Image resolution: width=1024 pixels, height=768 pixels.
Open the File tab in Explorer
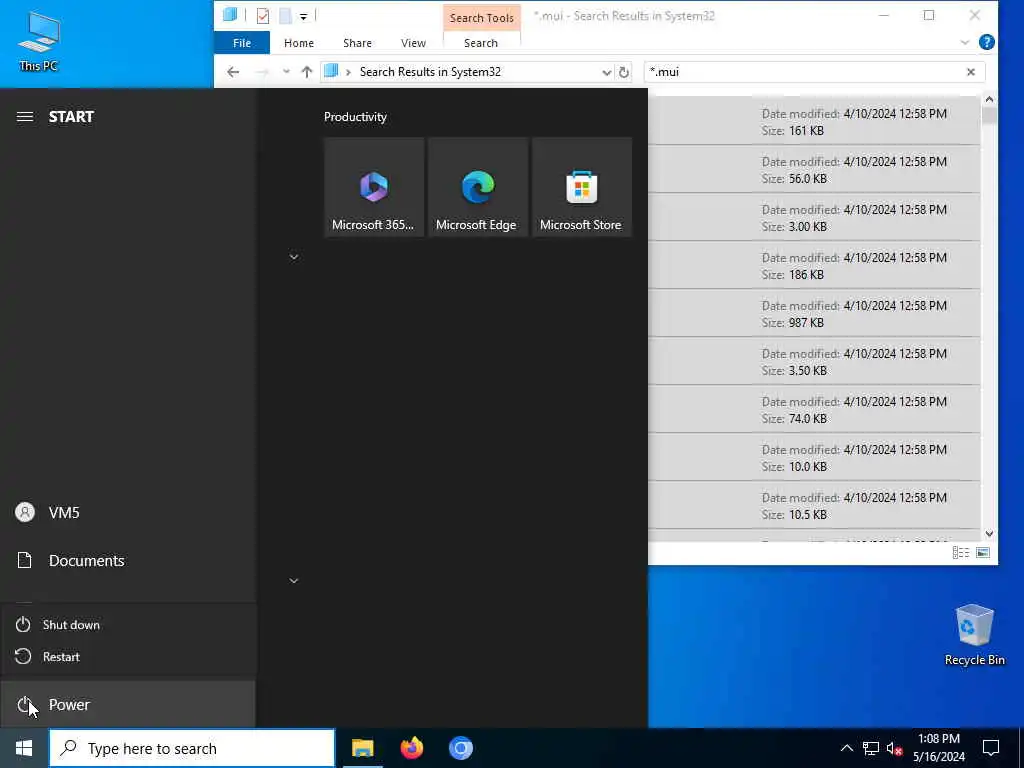point(242,43)
